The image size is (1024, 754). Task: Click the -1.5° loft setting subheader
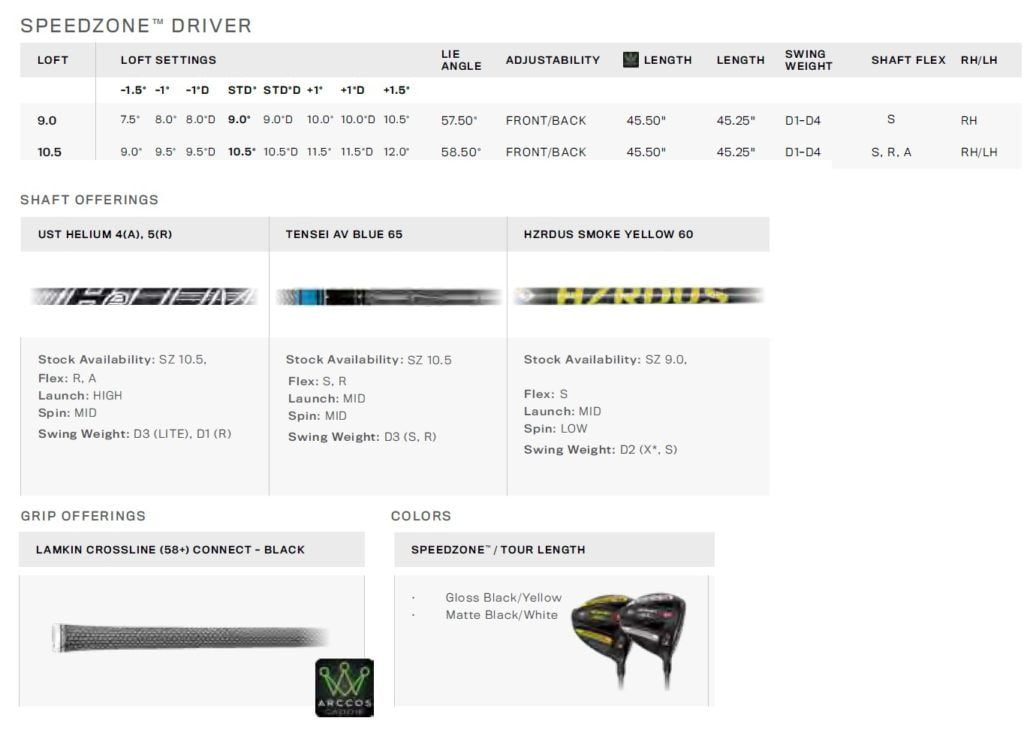click(x=133, y=90)
